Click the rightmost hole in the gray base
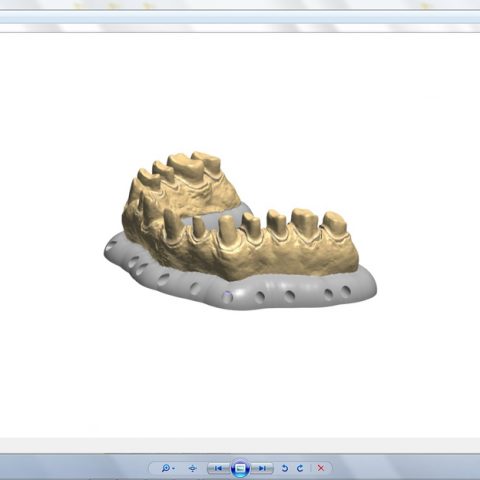This screenshot has height=480, width=480. (x=346, y=292)
